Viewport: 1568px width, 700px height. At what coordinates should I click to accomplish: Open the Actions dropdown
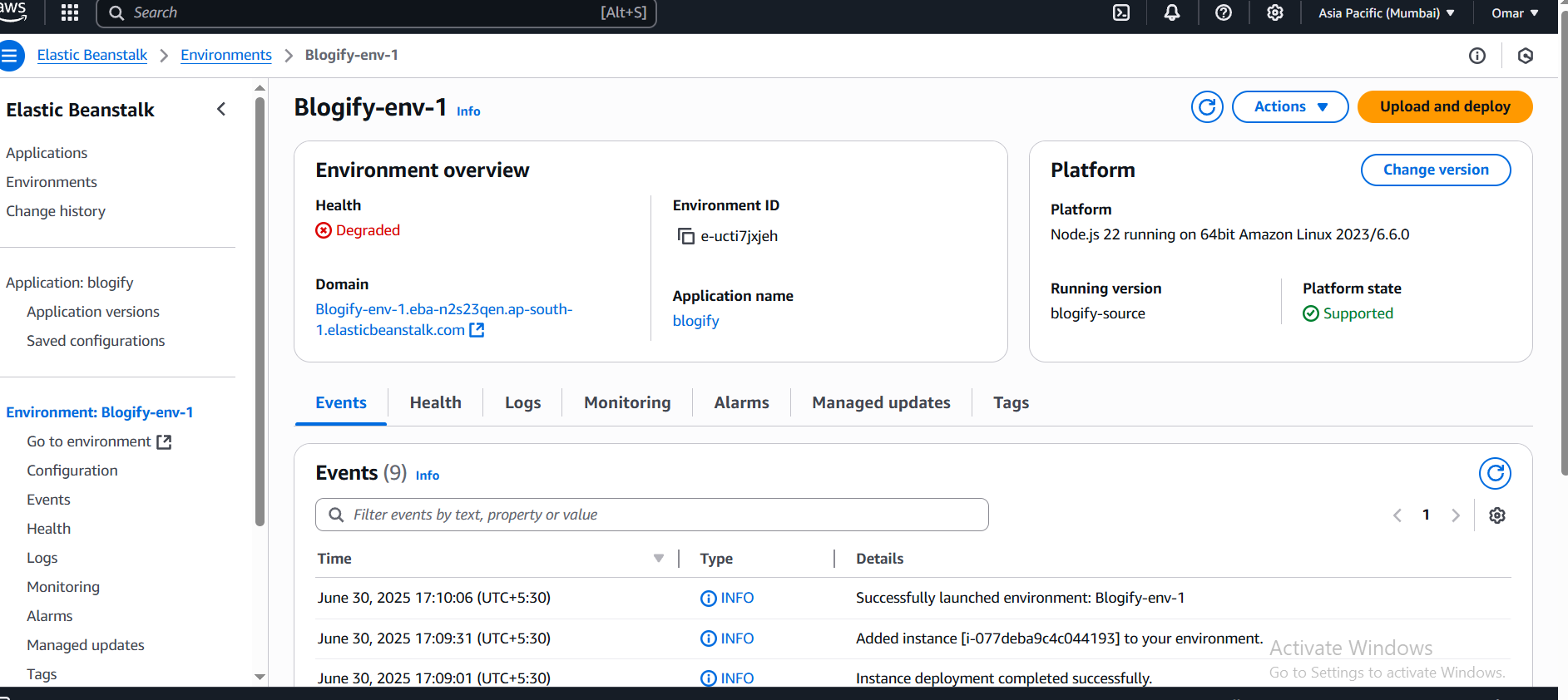point(1290,106)
